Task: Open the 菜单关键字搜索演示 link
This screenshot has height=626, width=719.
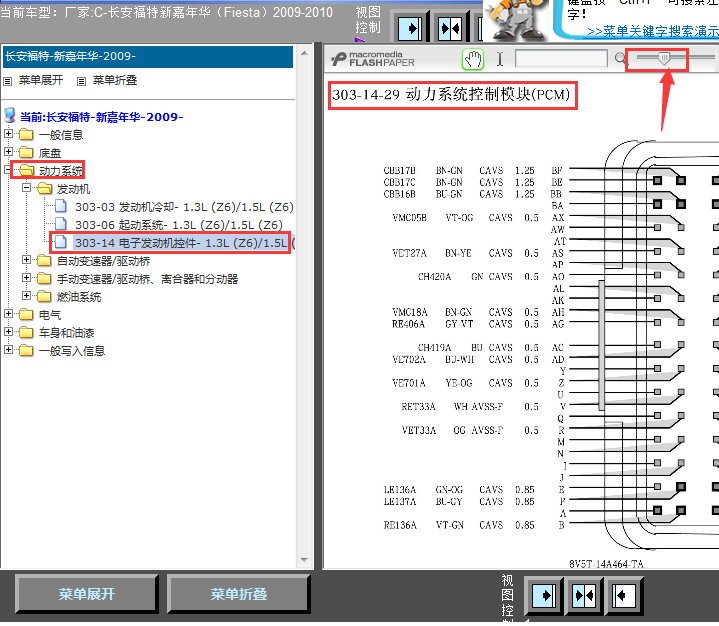Action: [653, 31]
